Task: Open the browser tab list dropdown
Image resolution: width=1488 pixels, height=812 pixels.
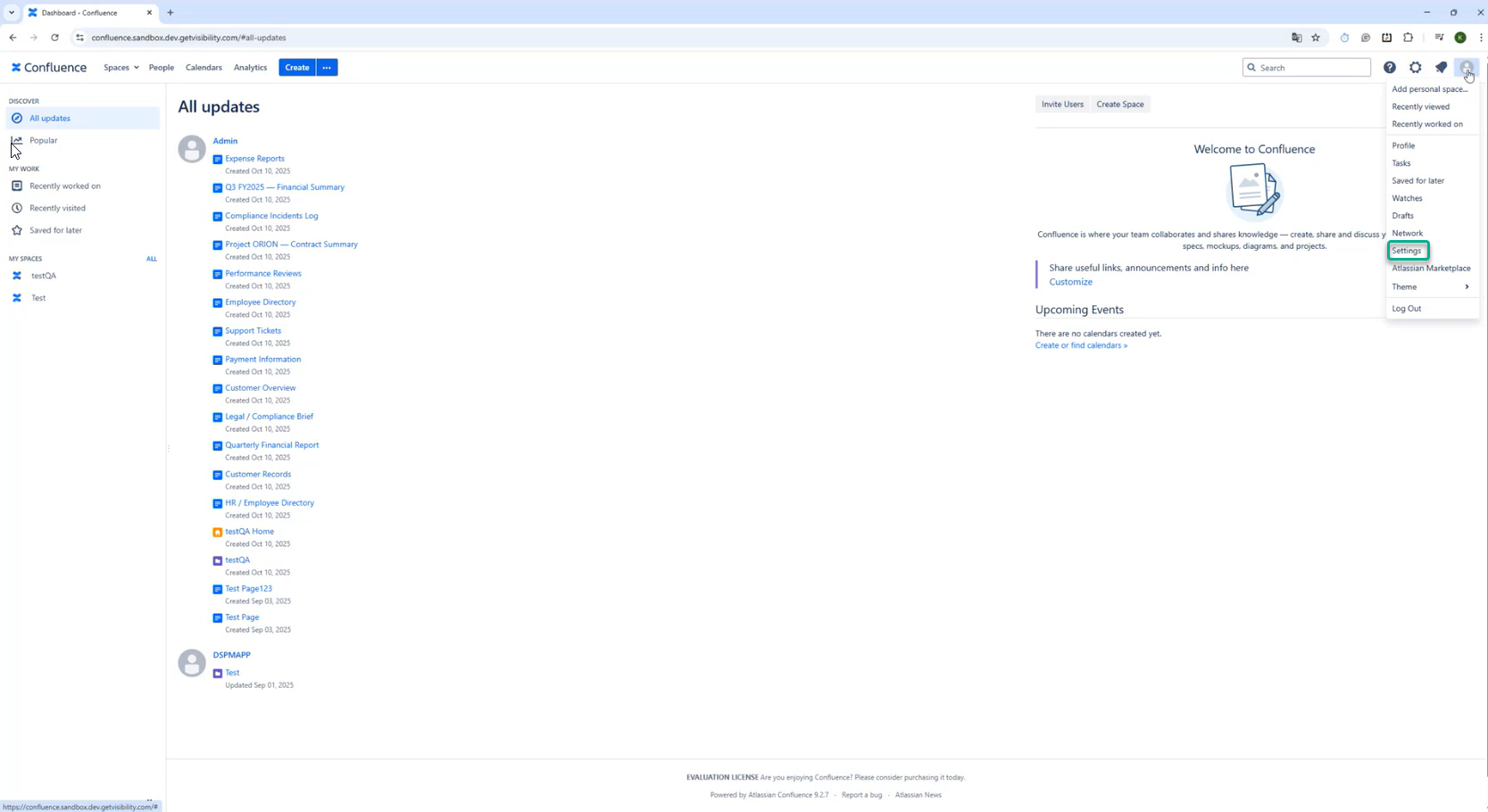Action: 12,12
